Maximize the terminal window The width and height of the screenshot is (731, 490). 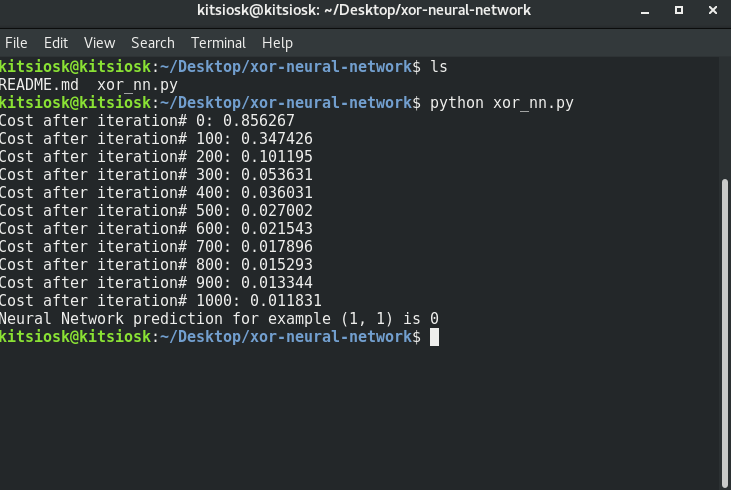pyautogui.click(x=679, y=10)
